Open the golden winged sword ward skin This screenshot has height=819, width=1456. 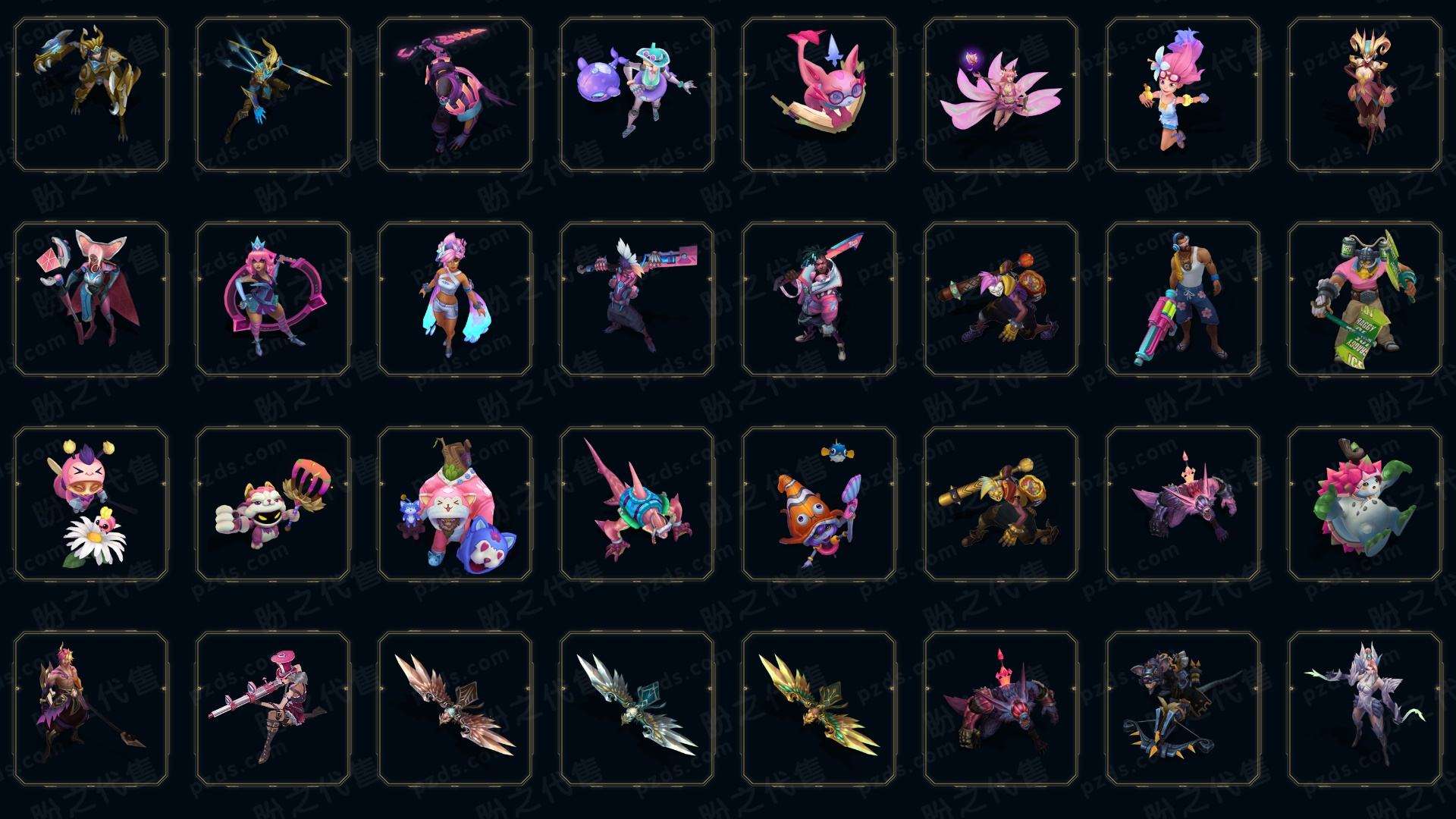pos(819,708)
